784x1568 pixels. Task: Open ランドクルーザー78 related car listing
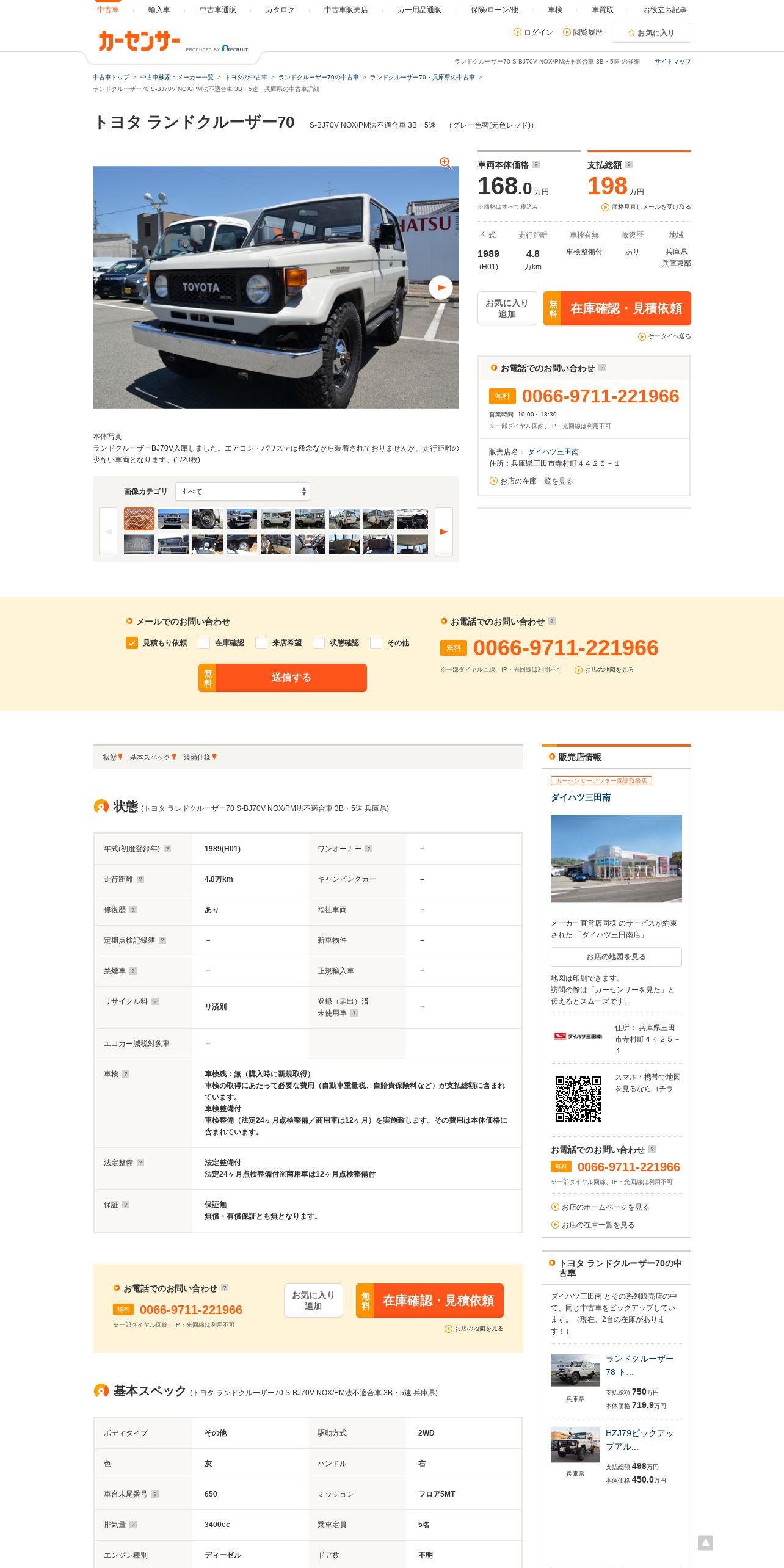click(x=639, y=1365)
